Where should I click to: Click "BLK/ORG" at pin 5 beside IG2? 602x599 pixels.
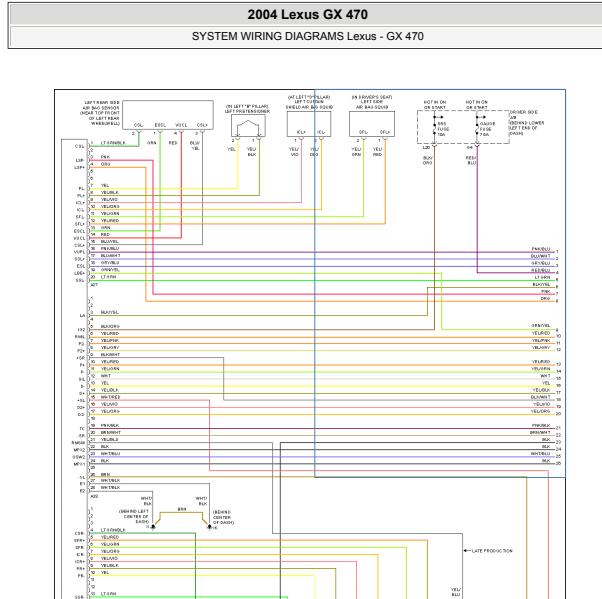110,326
